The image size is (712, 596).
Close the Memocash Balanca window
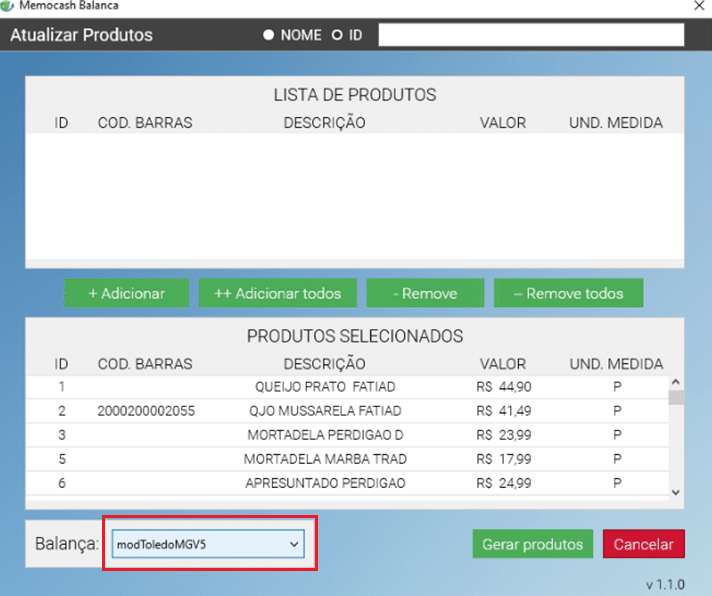(x=696, y=6)
